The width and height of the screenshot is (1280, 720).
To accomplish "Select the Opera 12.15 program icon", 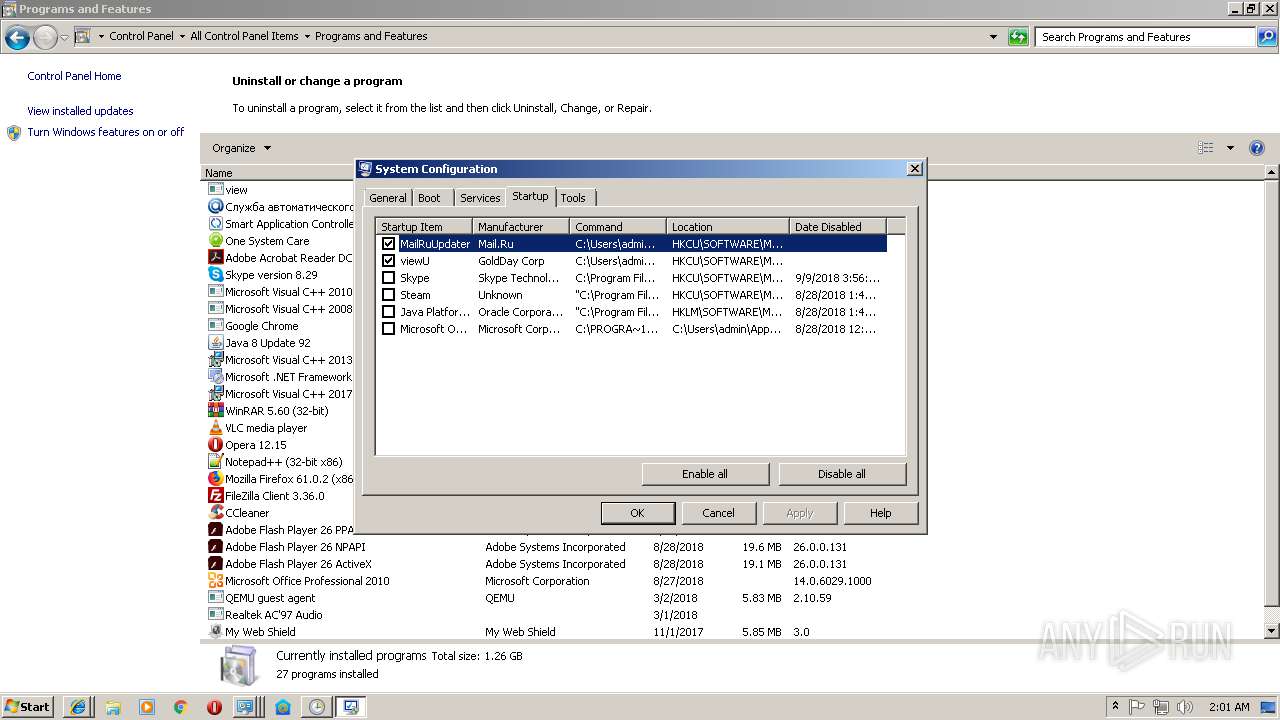I will click(x=216, y=445).
